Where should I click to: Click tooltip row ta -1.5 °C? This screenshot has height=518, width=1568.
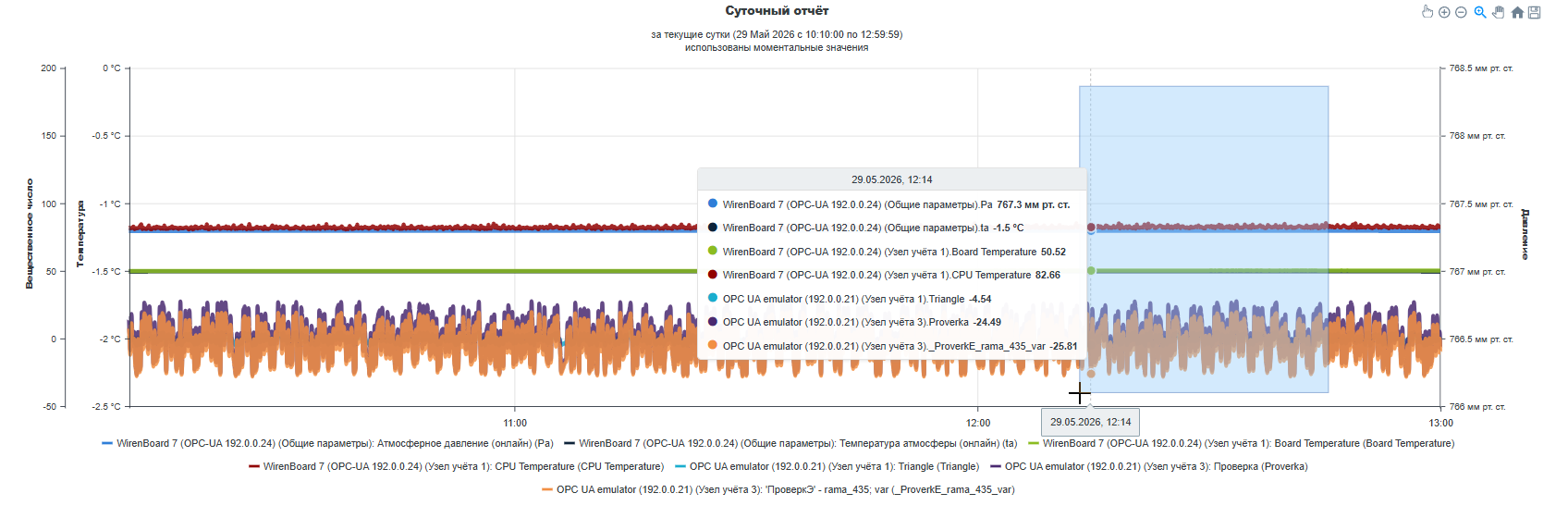pyautogui.click(x=891, y=228)
